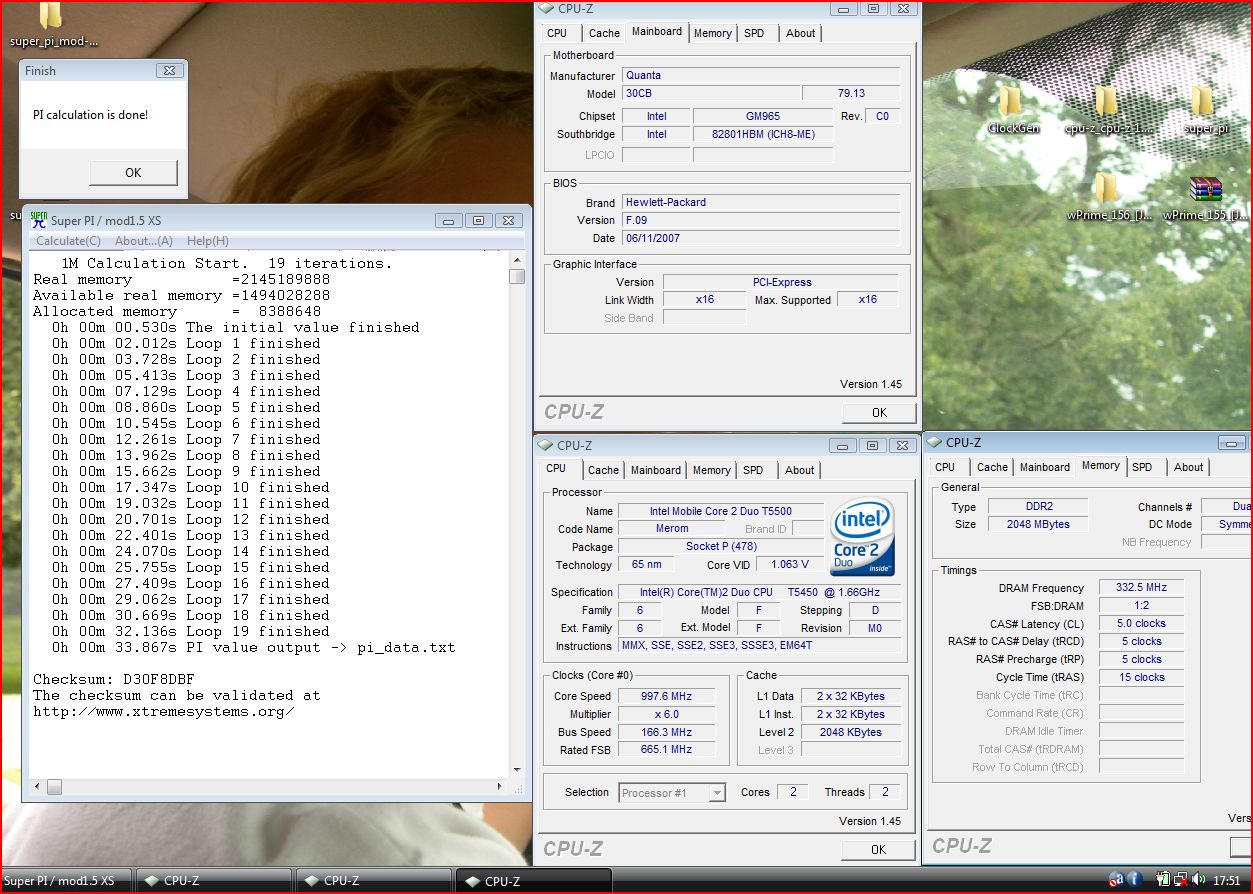This screenshot has width=1253, height=894.
Task: Click the Instructions field listing MMX, SSE, SSE2
Action: (x=760, y=646)
